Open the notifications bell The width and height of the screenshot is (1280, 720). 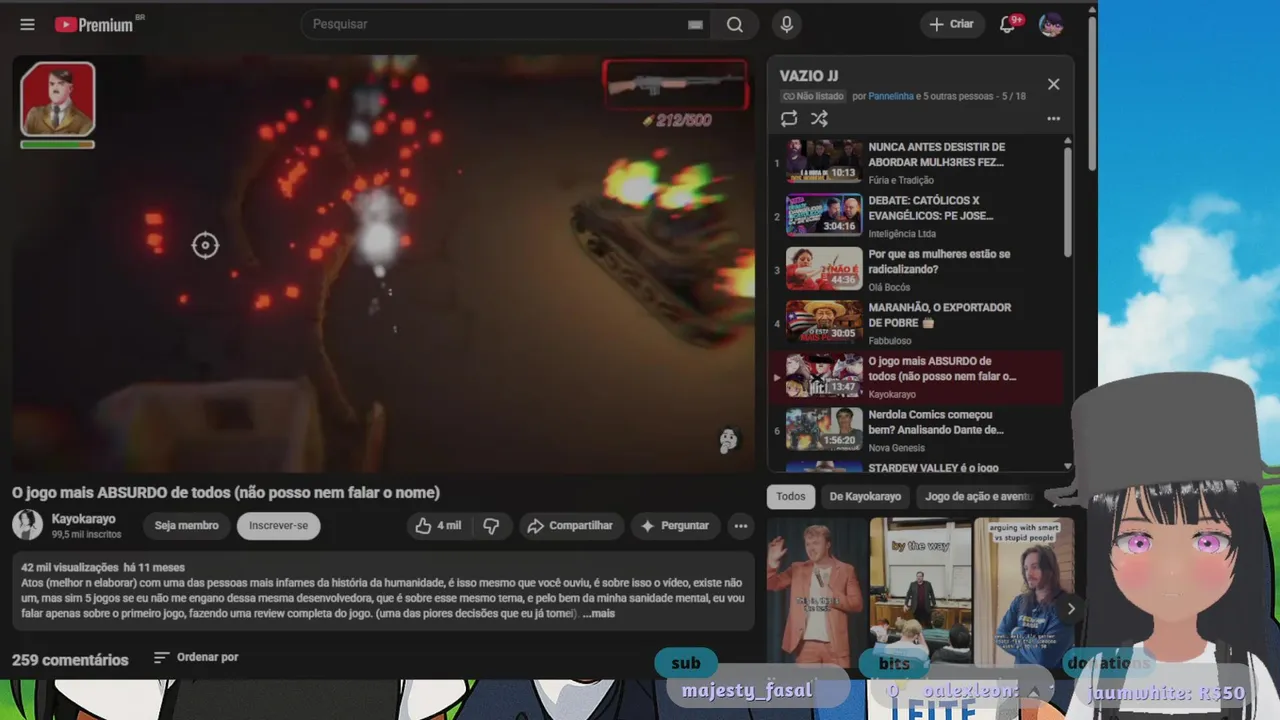pyautogui.click(x=1008, y=25)
